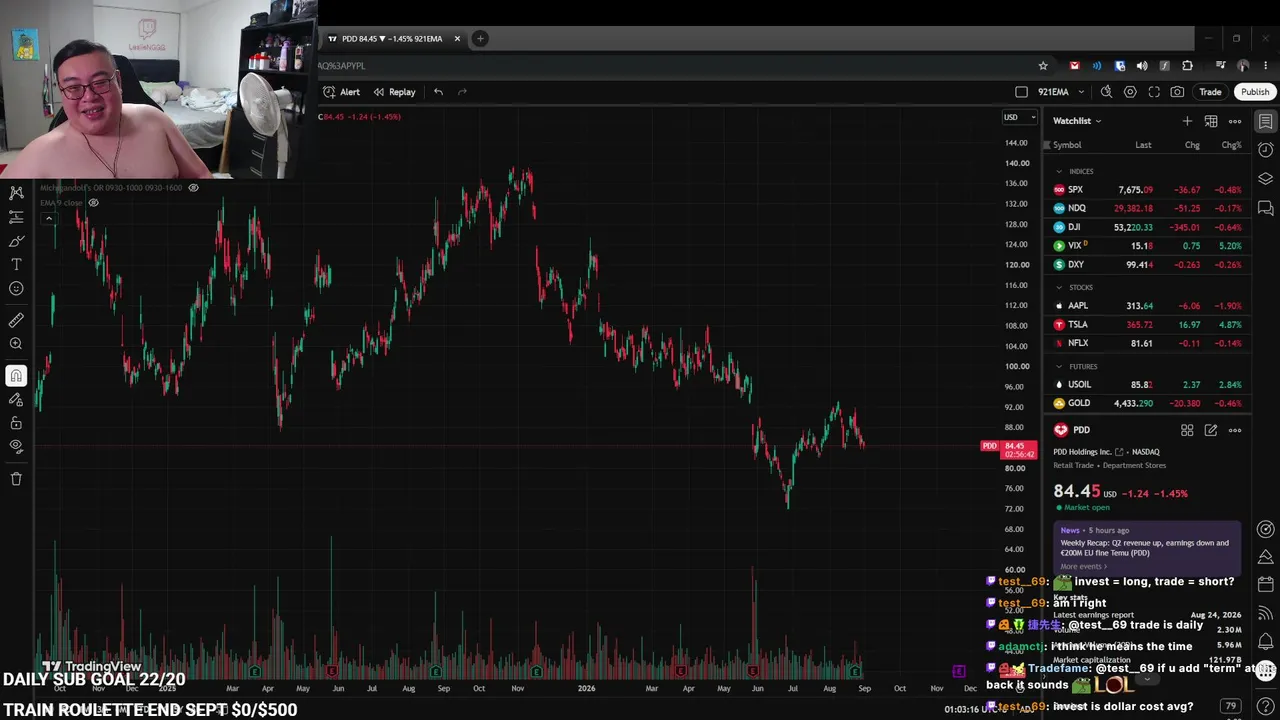Toggle lock all drawing tools
The width and height of the screenshot is (1280, 720).
(x=16, y=423)
